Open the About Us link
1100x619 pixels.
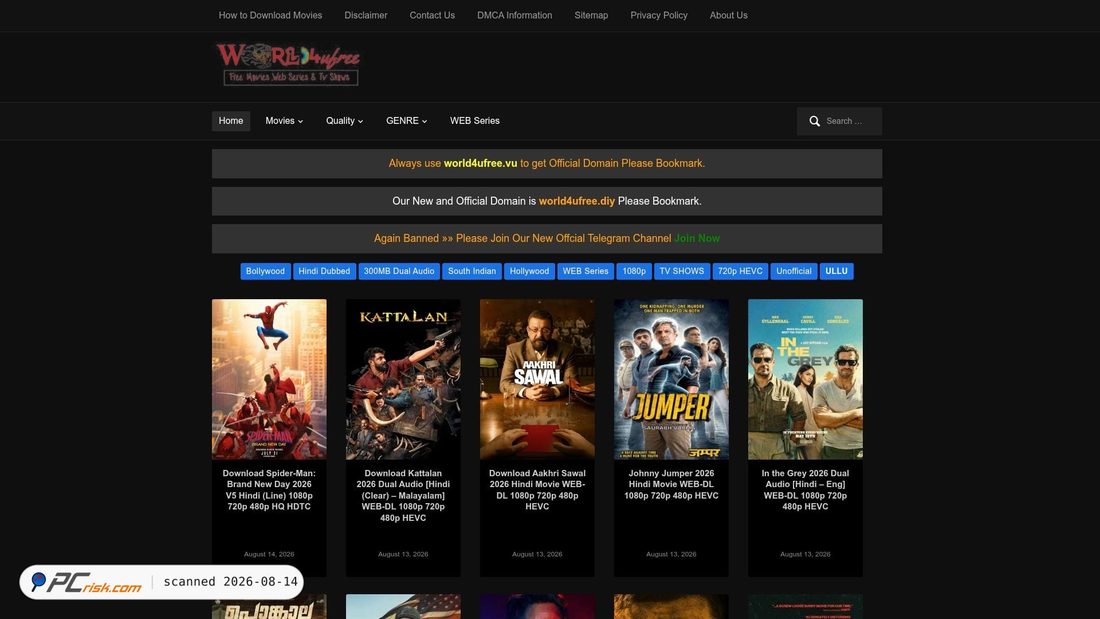[728, 15]
